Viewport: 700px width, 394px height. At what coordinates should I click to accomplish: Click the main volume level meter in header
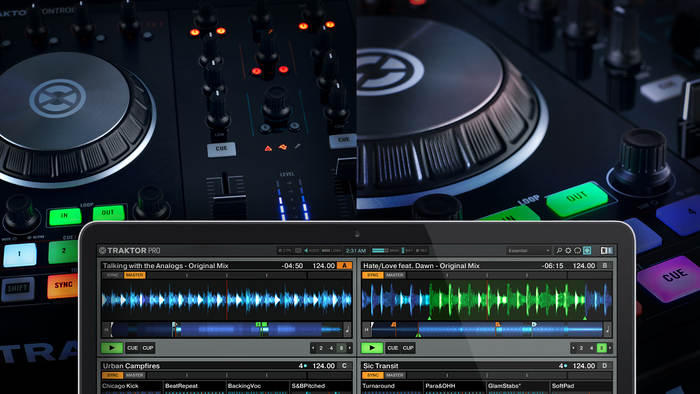(x=380, y=251)
